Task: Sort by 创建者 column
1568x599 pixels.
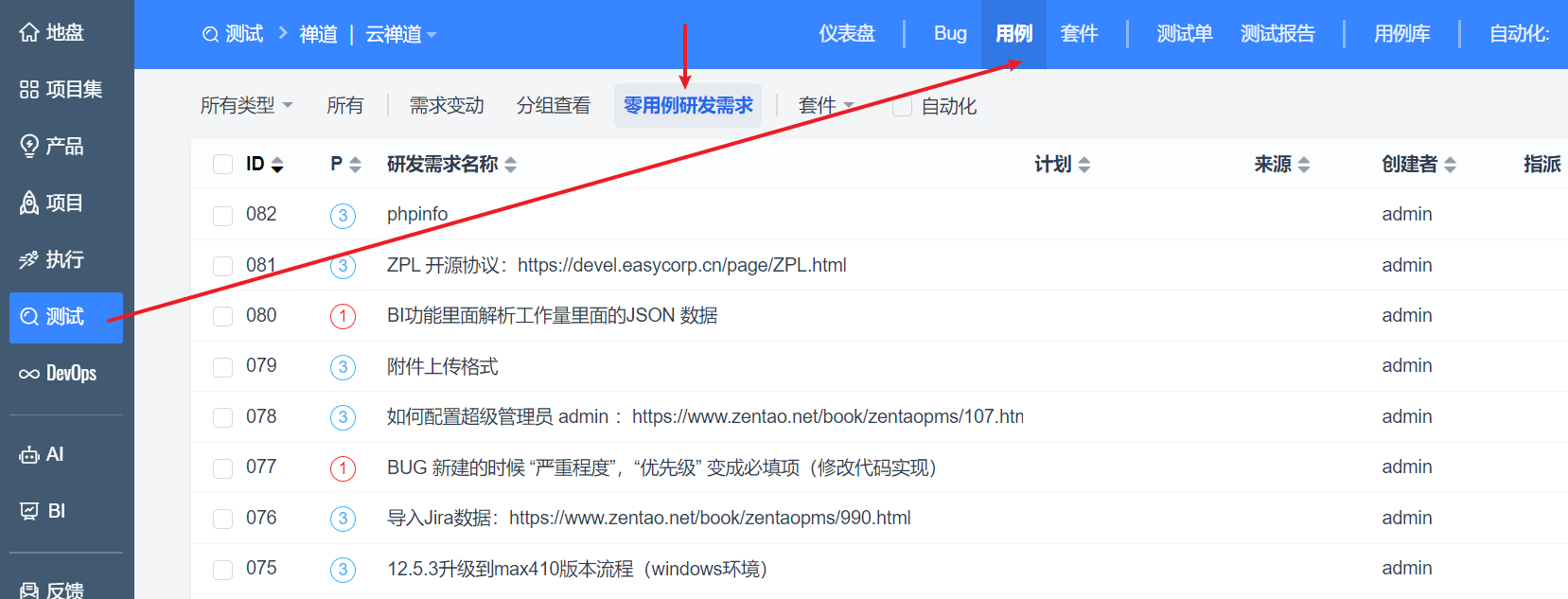Action: 1418,165
